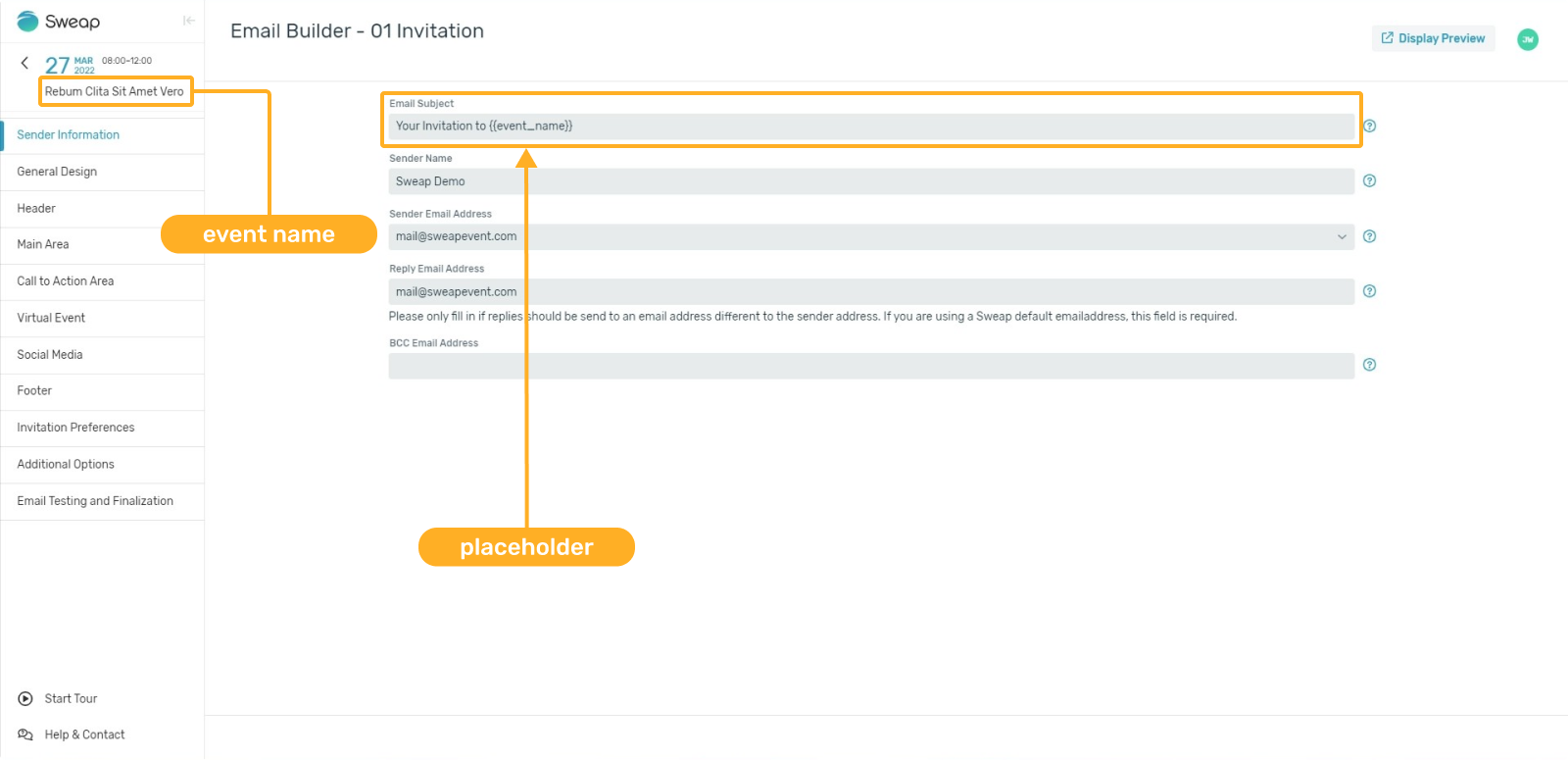
Task: Open the General Design section
Action: click(103, 172)
